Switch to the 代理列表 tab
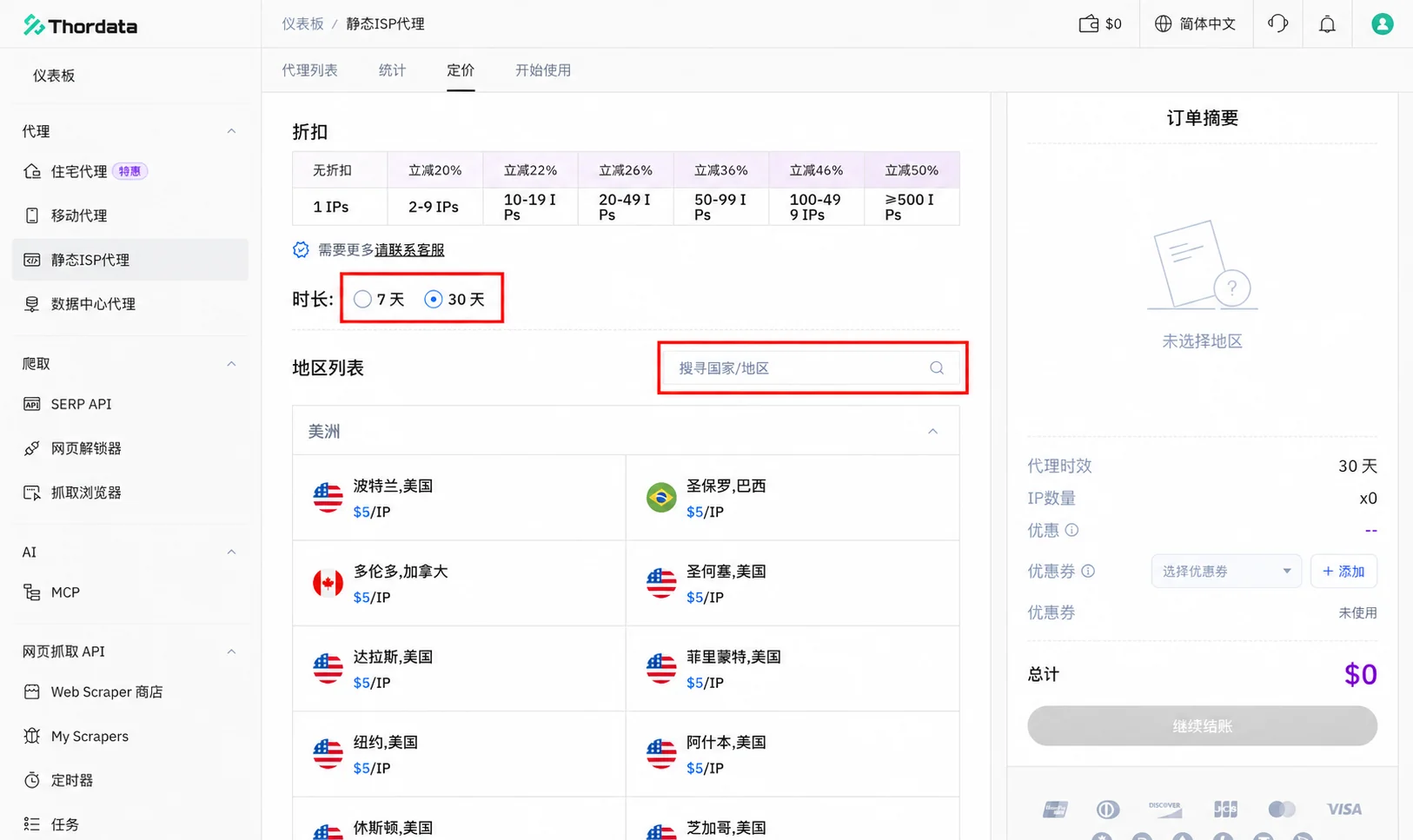 click(309, 70)
